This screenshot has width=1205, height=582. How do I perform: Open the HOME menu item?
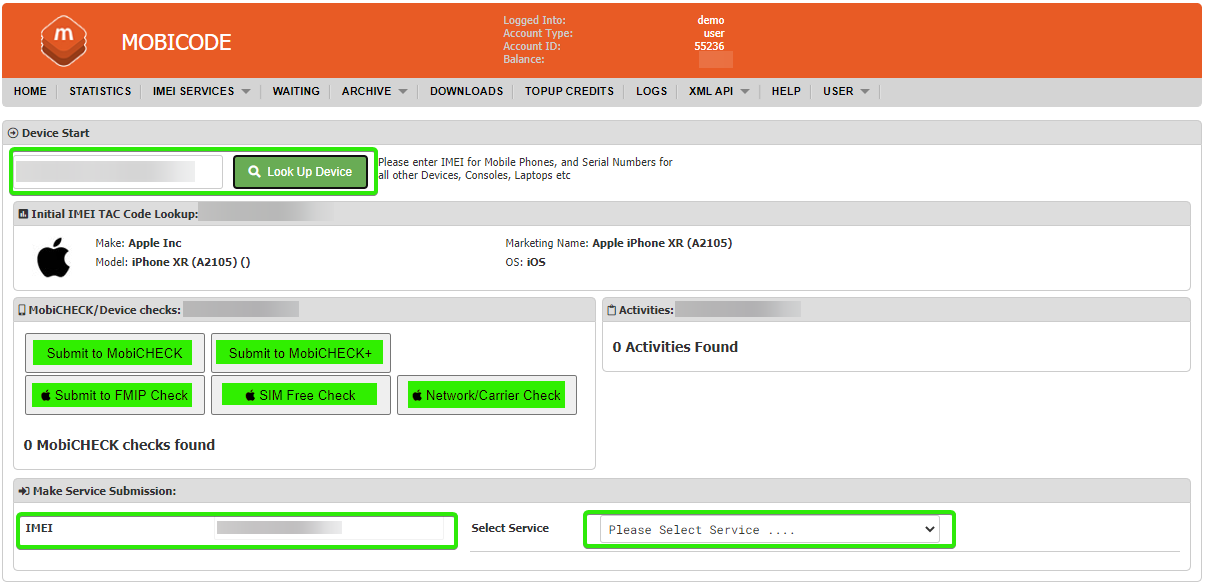pos(30,91)
